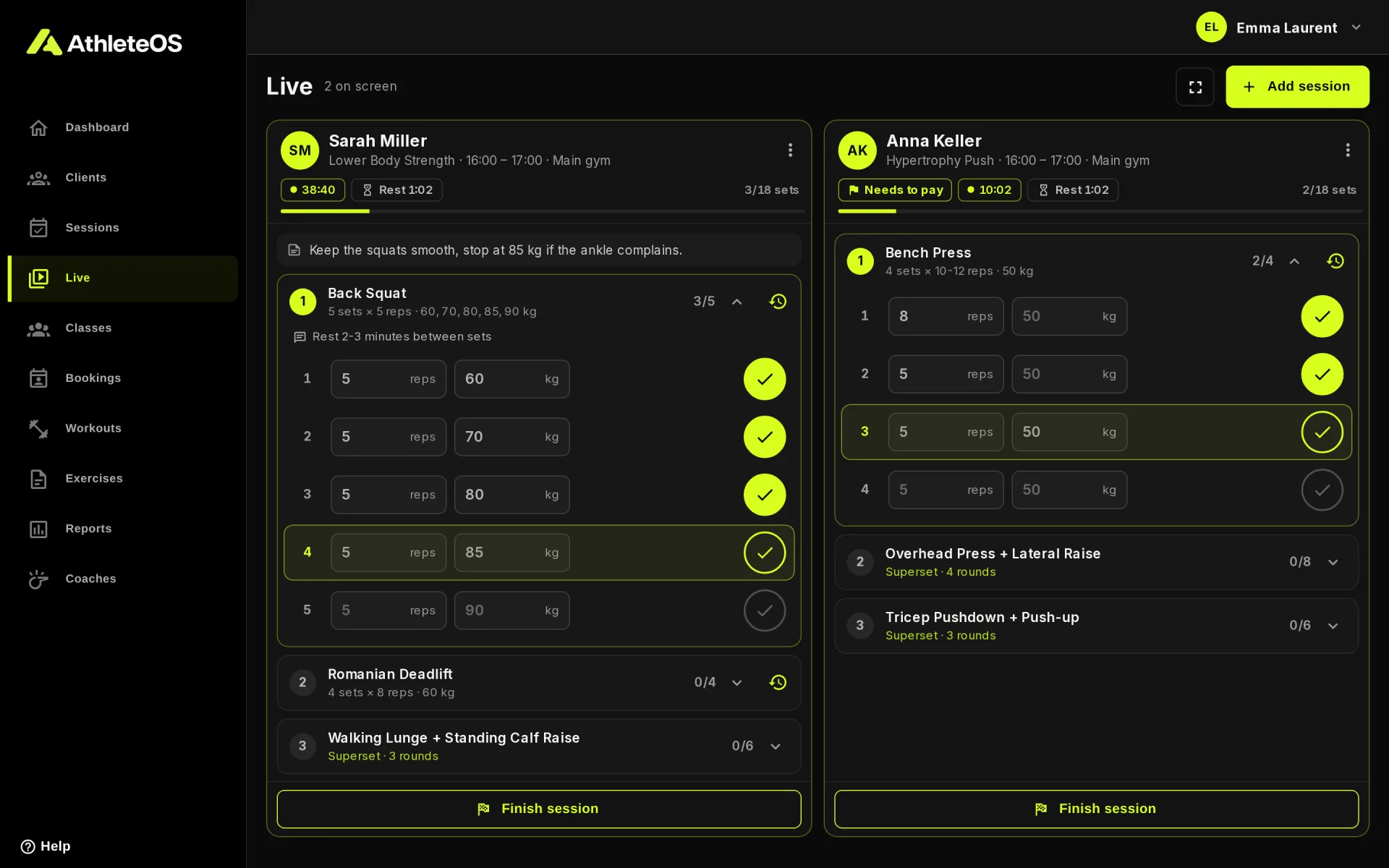Open Workouts in the sidebar
Viewport: 1389px width, 868px height.
tap(123, 429)
